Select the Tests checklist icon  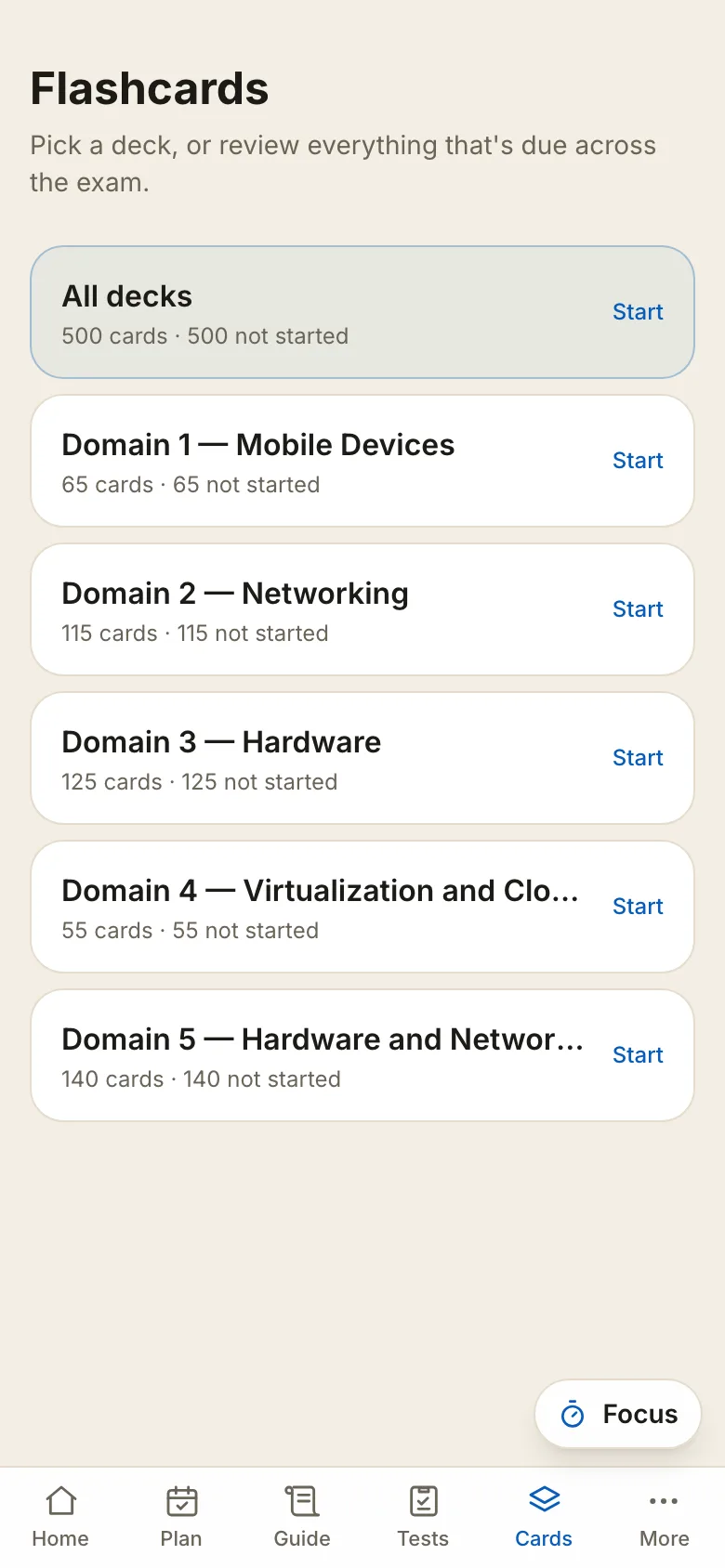click(x=423, y=1500)
